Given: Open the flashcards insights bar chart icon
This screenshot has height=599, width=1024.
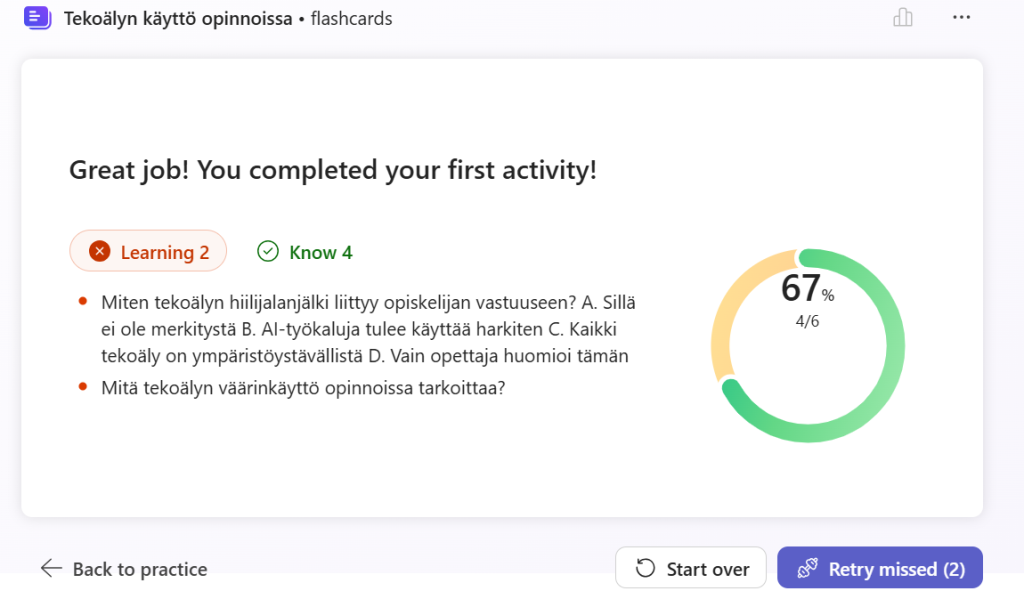Looking at the screenshot, I should [903, 18].
